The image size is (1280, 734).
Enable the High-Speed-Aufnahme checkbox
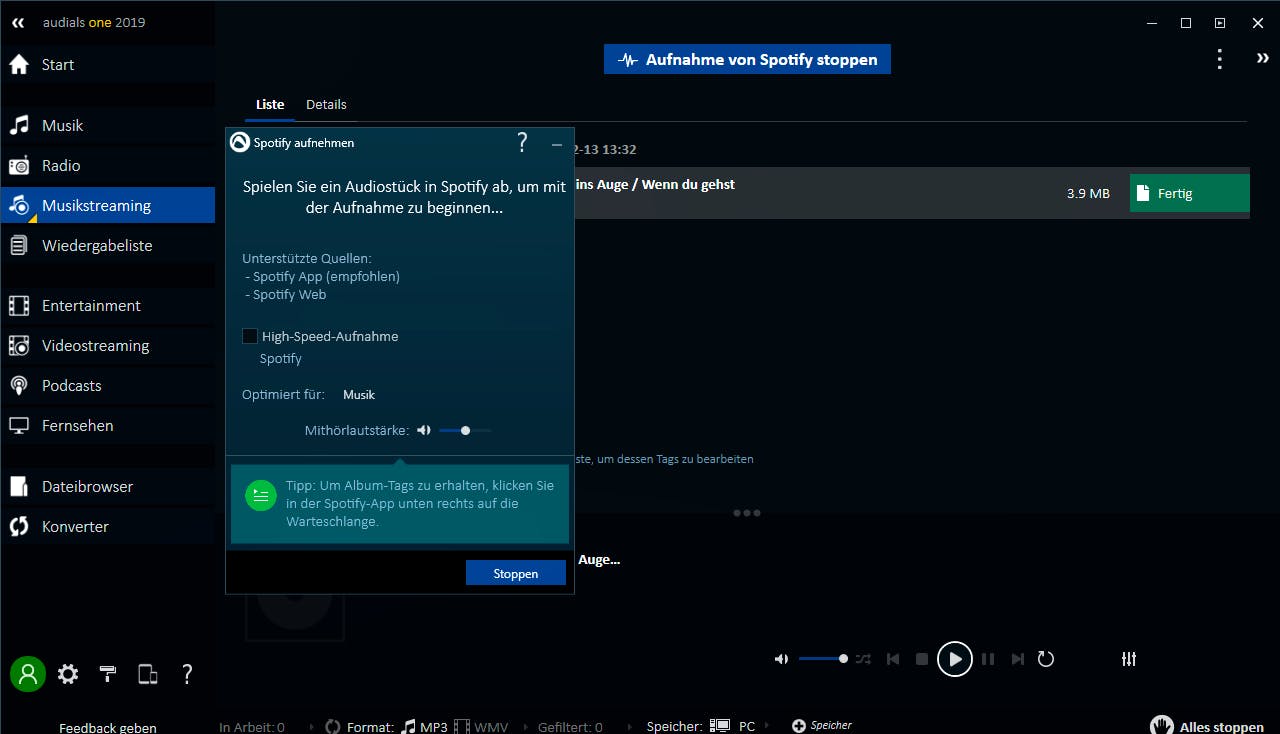250,336
